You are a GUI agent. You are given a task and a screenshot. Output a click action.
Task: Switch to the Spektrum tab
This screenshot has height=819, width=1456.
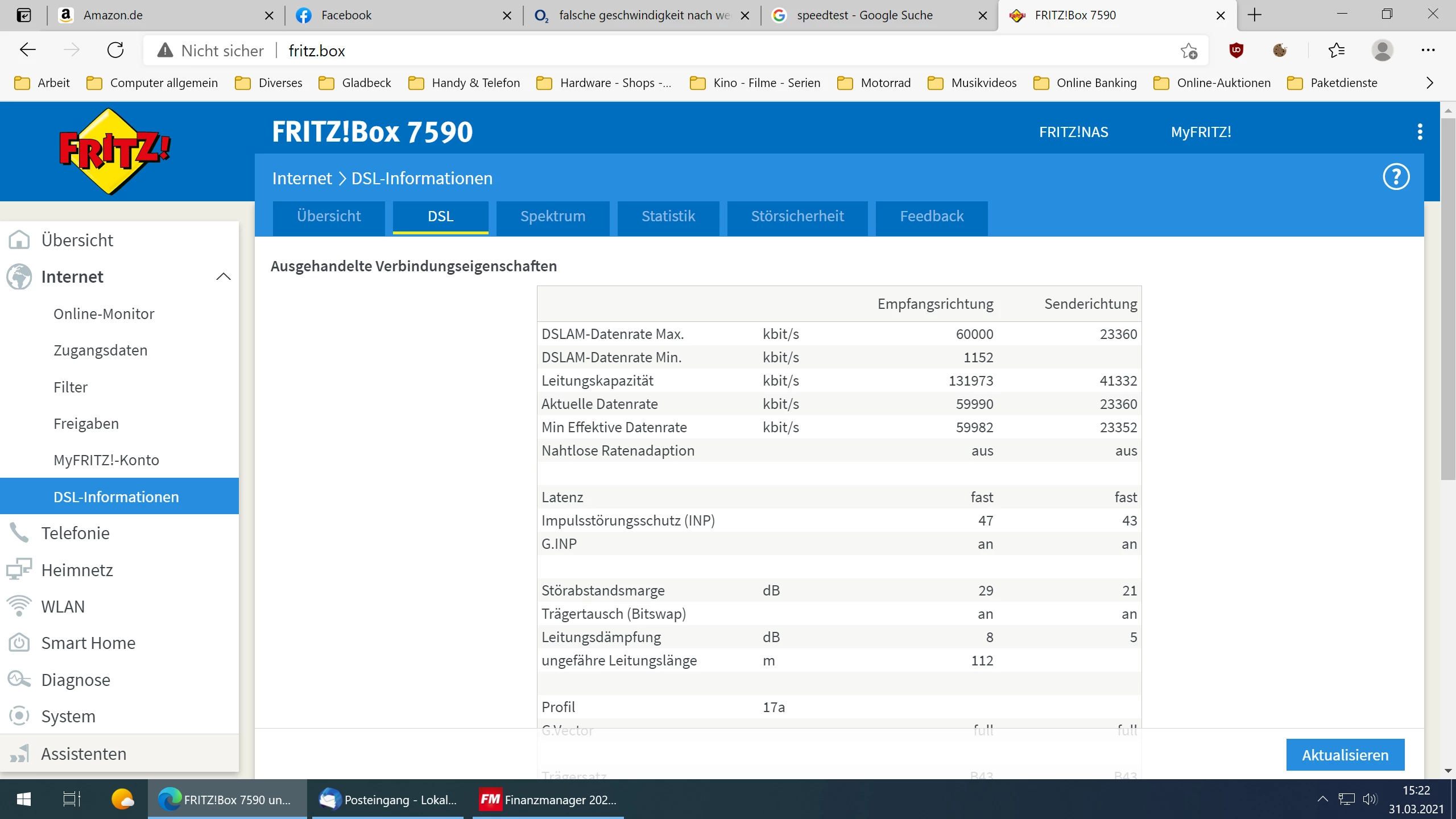tap(552, 216)
